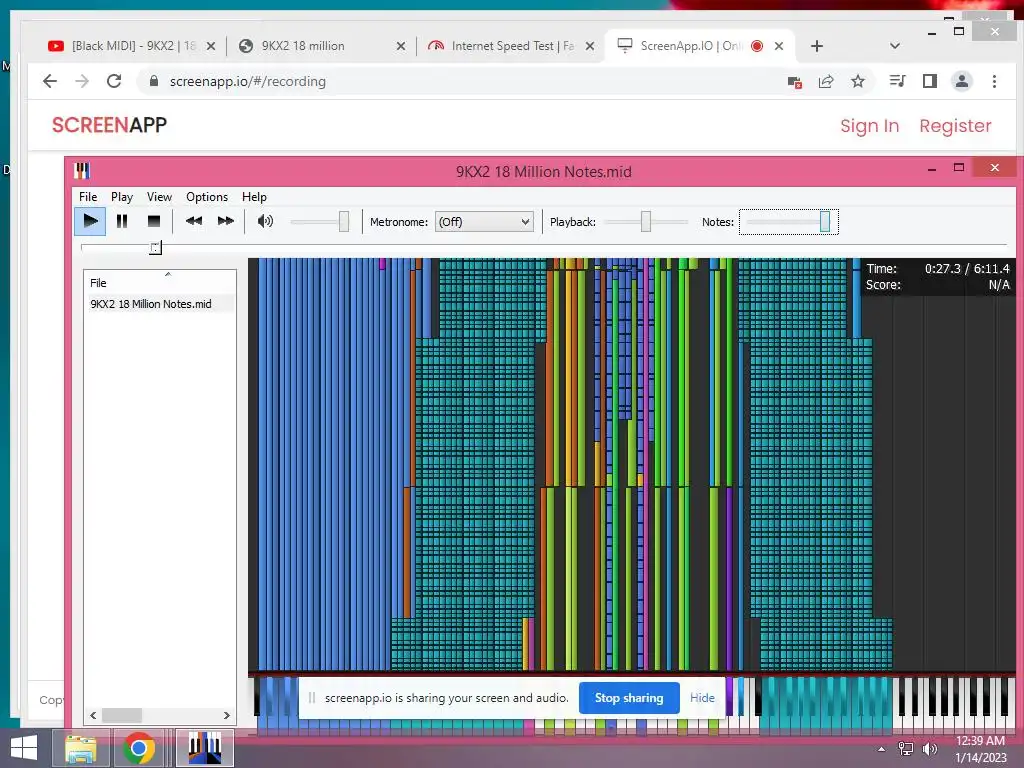Open the Play menu
Screen dimensions: 1024x768
click(121, 197)
